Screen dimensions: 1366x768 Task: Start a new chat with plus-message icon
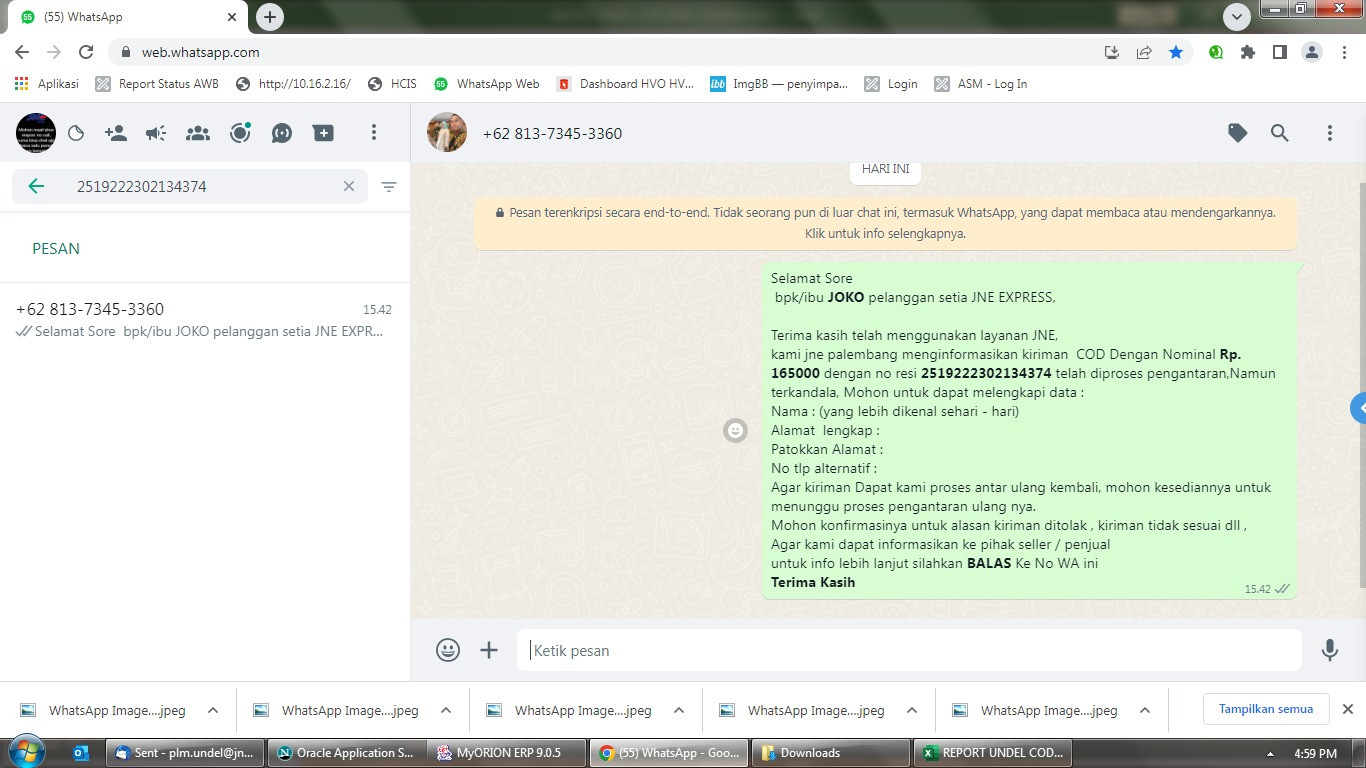[x=323, y=133]
